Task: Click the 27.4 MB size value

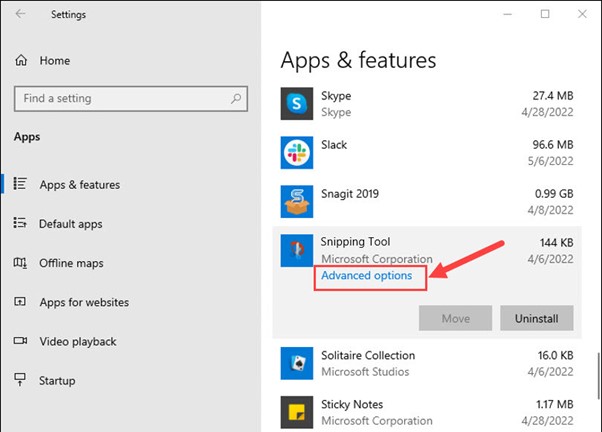Action: pos(552,96)
